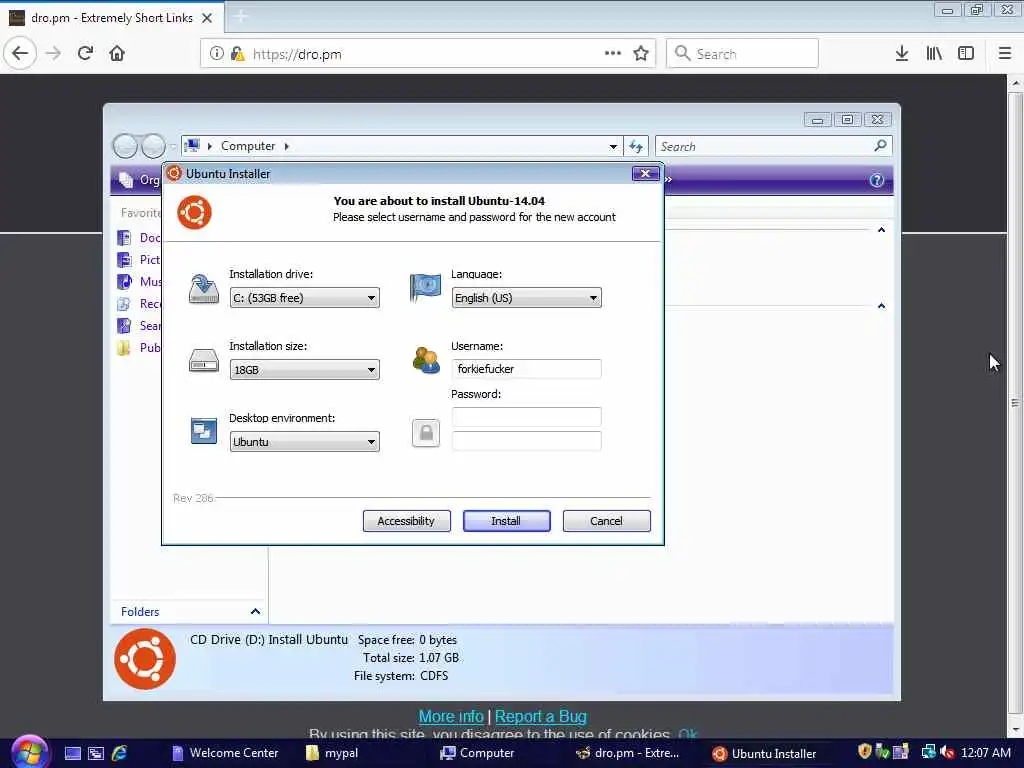Show desktop from quick launch
The height and width of the screenshot is (768, 1024).
72,753
